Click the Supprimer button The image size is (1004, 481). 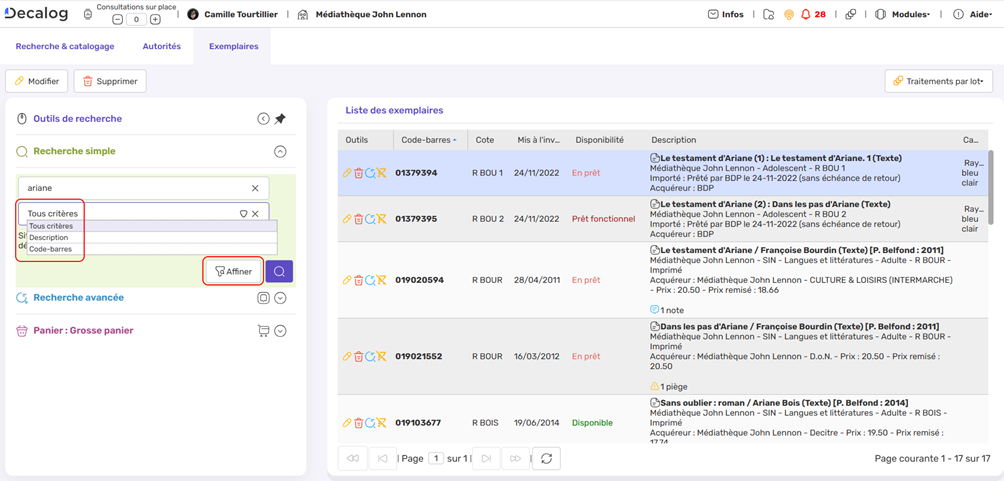[x=109, y=81]
